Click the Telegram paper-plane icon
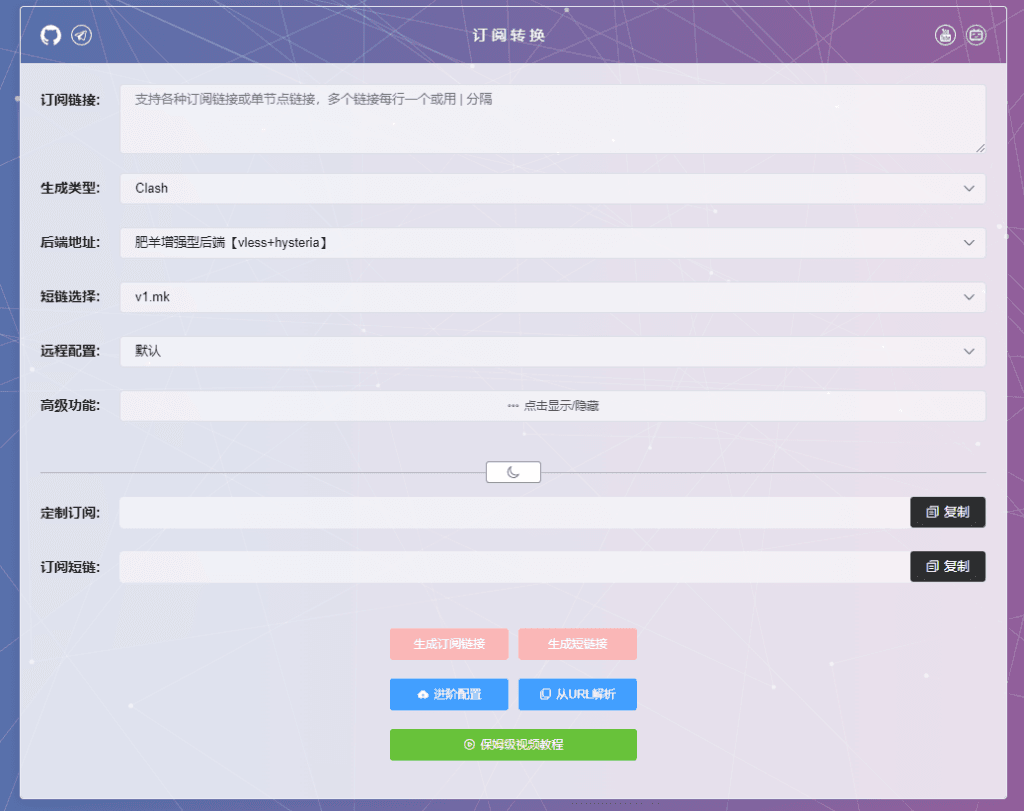 coord(82,36)
